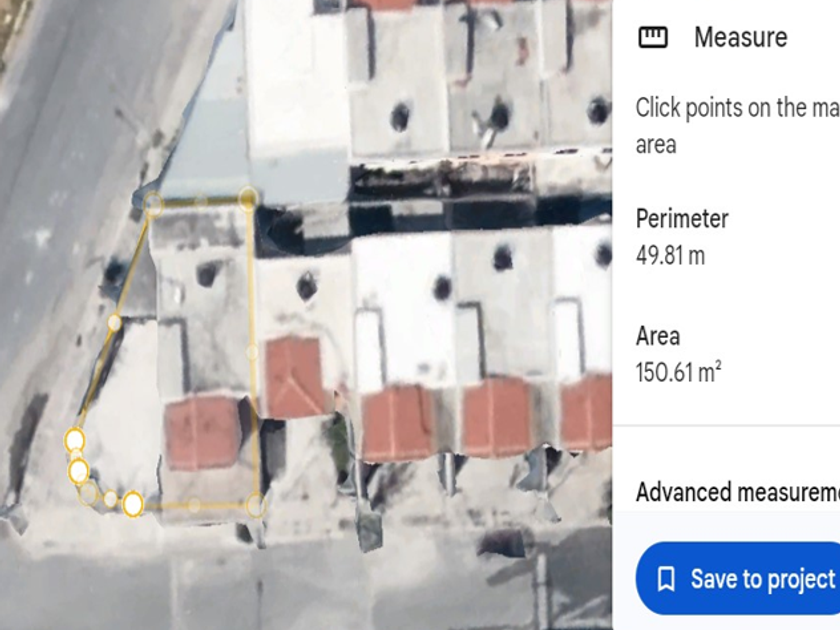Image resolution: width=840 pixels, height=630 pixels.
Task: Click the Perimeter label
Action: 682,219
